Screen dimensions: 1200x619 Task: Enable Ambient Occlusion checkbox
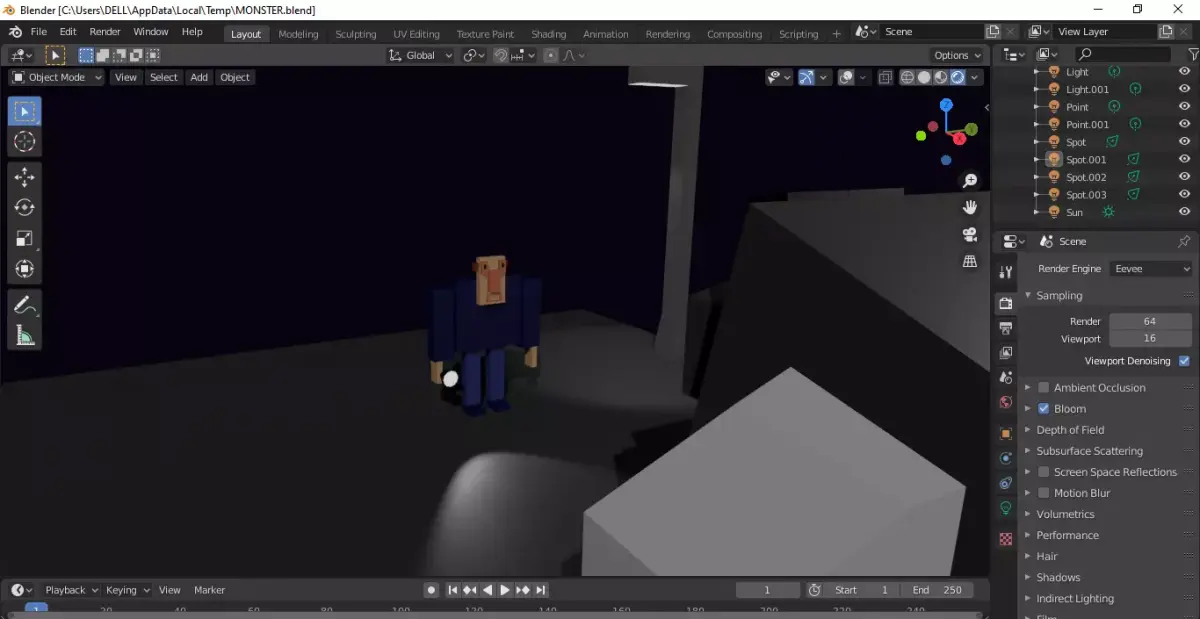1044,388
